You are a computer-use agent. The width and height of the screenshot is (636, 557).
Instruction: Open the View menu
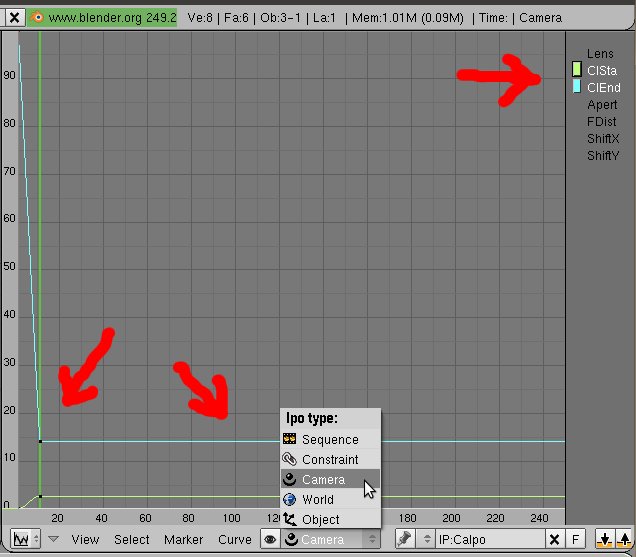click(85, 539)
